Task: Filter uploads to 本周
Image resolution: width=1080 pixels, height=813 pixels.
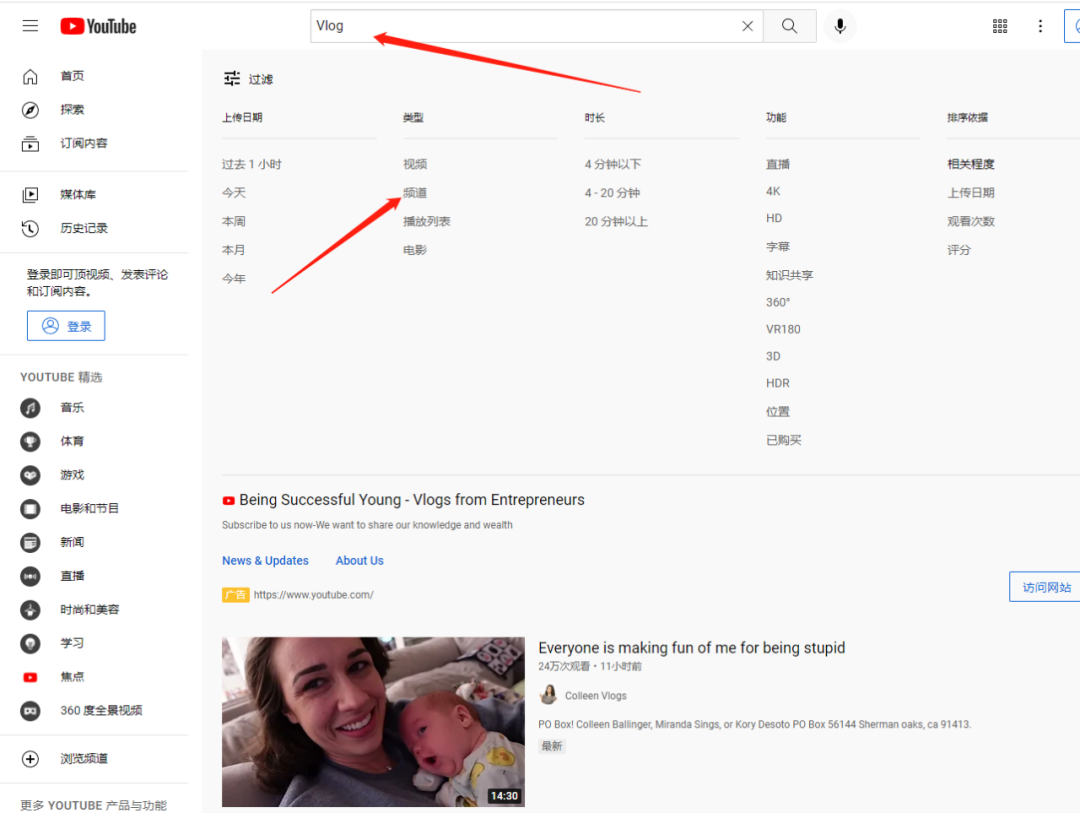Action: (x=234, y=221)
